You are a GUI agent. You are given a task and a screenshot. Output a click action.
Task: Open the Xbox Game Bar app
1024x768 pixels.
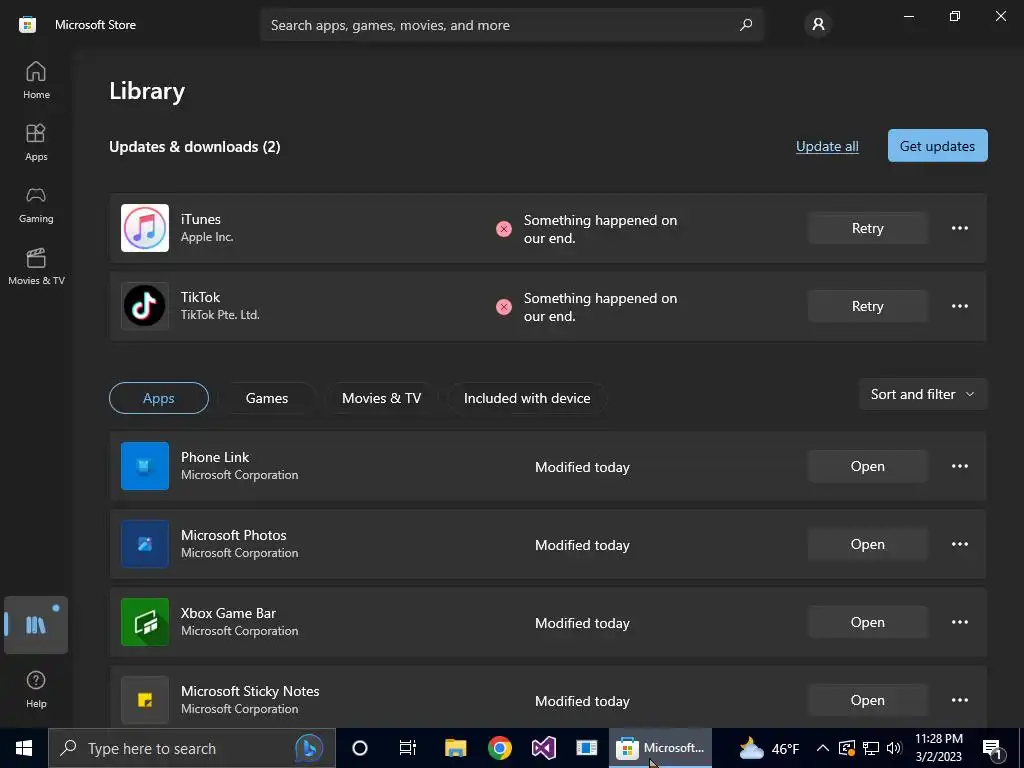click(867, 622)
